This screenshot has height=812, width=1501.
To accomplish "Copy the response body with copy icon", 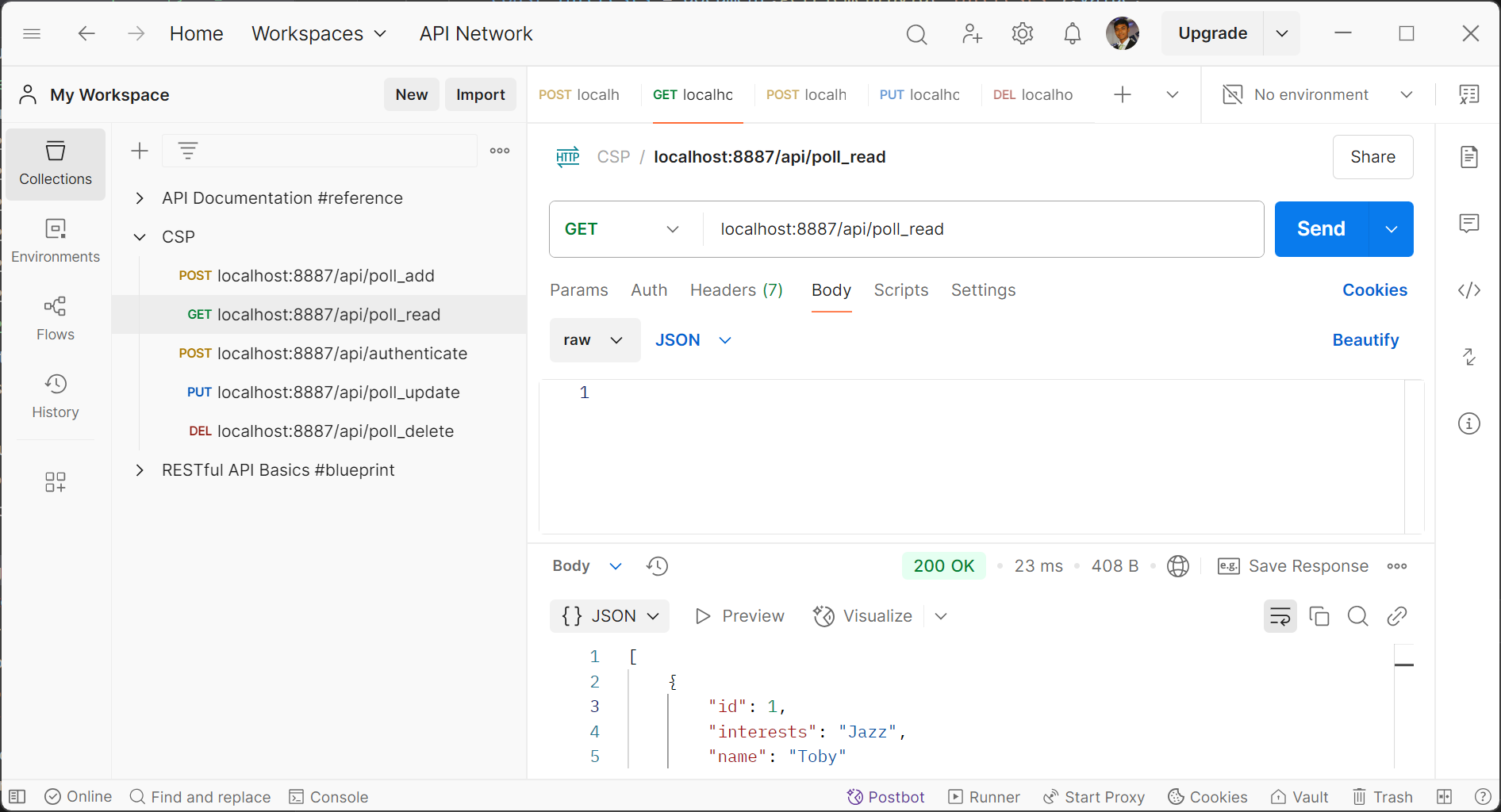I will (x=1319, y=616).
